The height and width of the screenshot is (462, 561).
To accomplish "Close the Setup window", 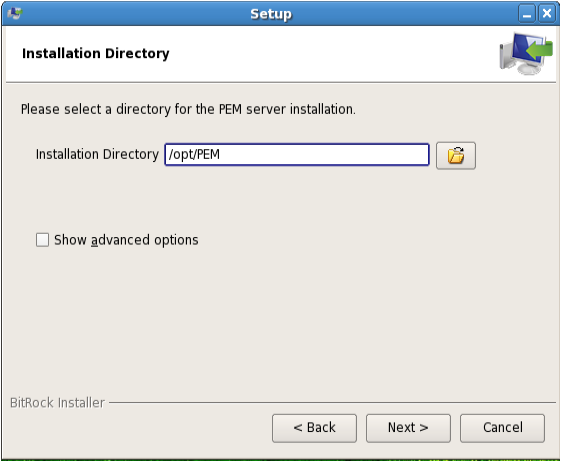I will pyautogui.click(x=547, y=14).
